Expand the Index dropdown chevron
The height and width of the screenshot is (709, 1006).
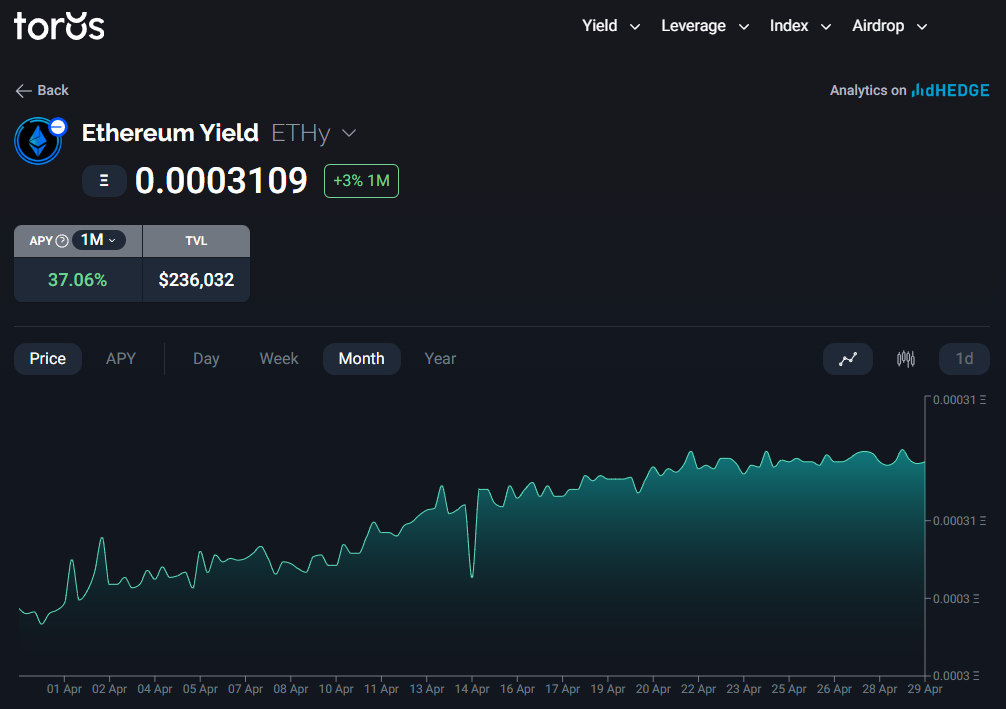point(826,27)
